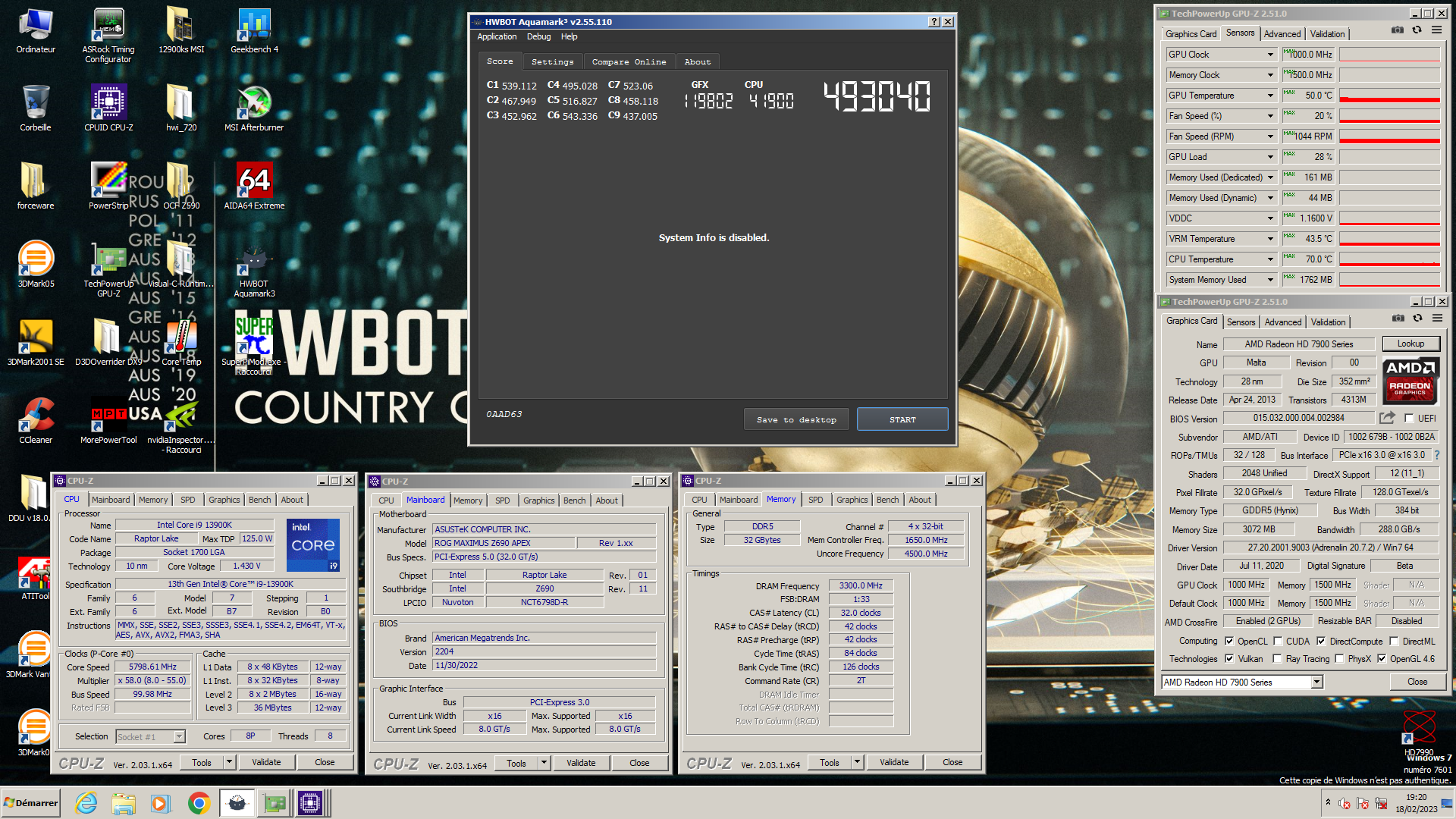Open the Advanced tab in lower GPU-Z window

(x=1282, y=322)
